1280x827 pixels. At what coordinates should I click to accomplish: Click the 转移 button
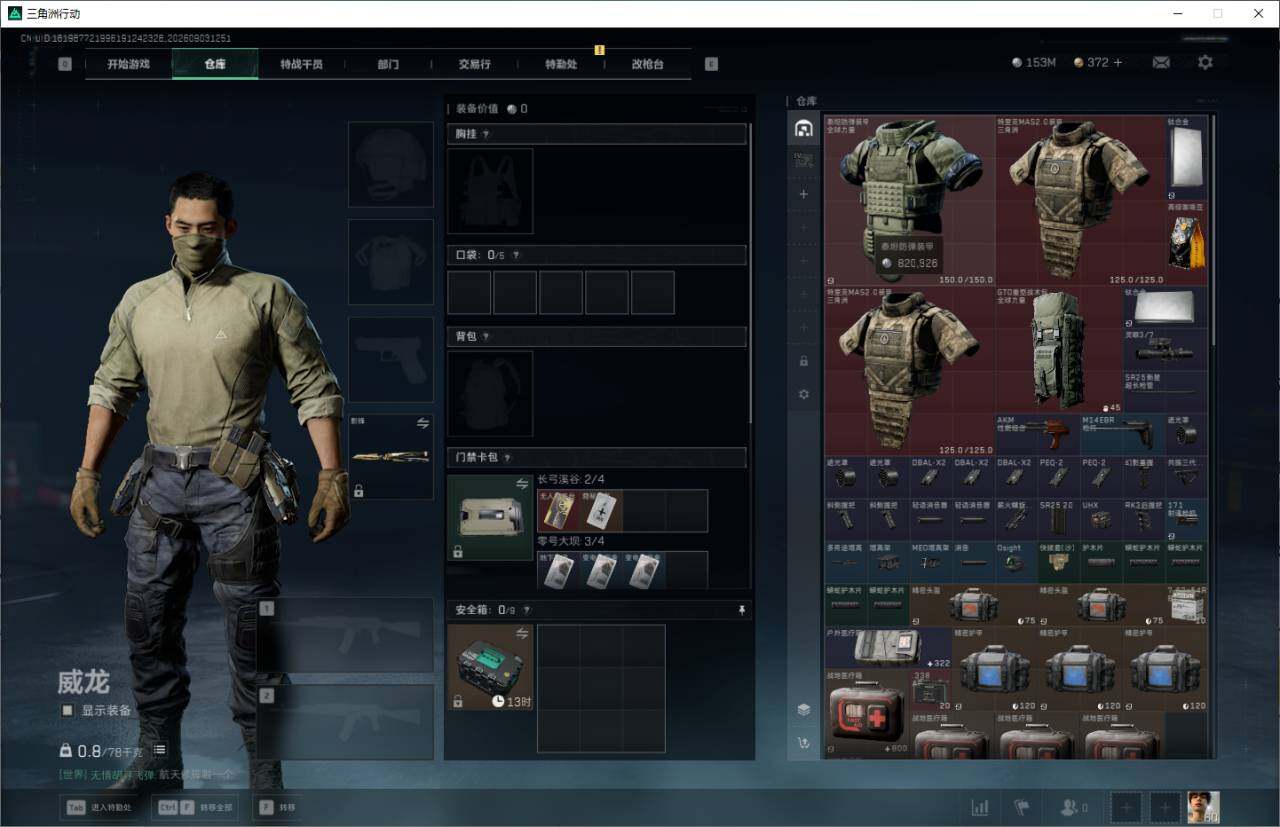pos(276,807)
